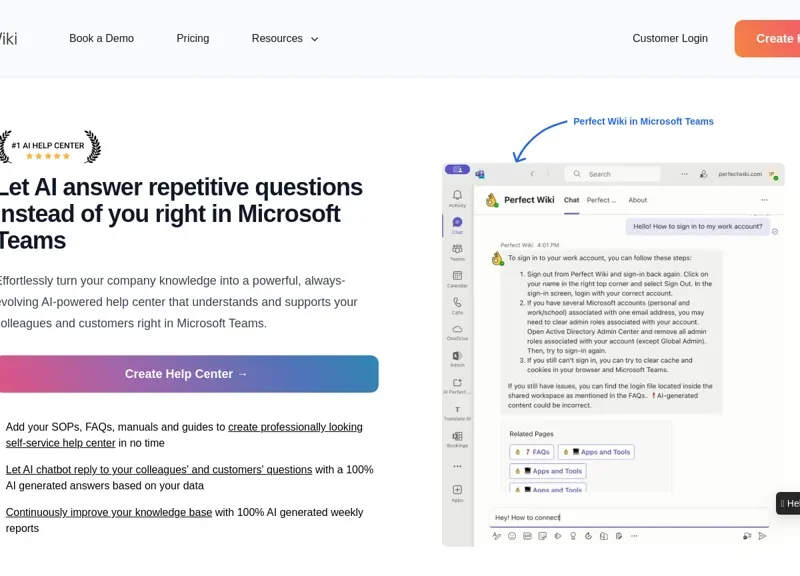Click the OneDrive cloud icon

tap(457, 329)
